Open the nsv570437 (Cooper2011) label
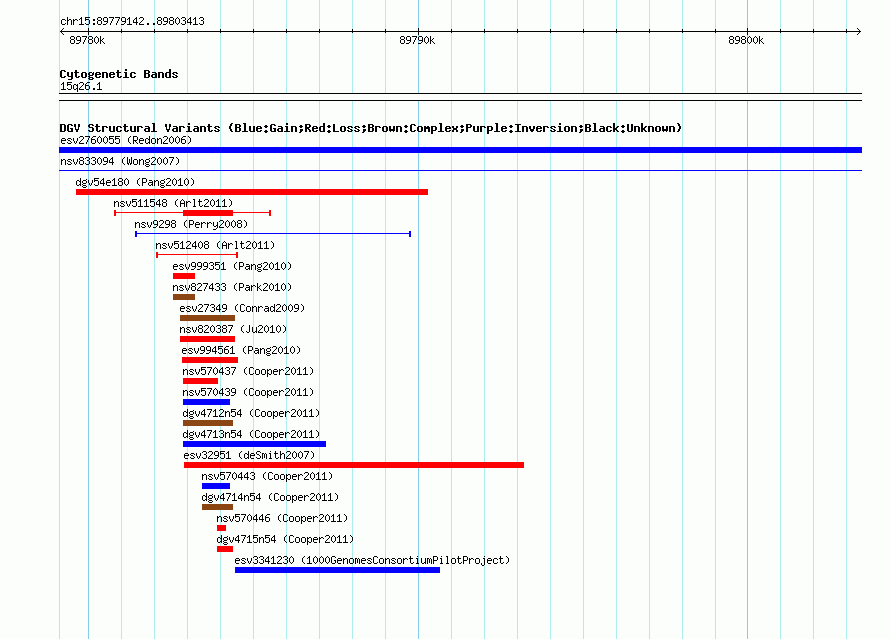Image resolution: width=890 pixels, height=639 pixels. pyautogui.click(x=248, y=371)
